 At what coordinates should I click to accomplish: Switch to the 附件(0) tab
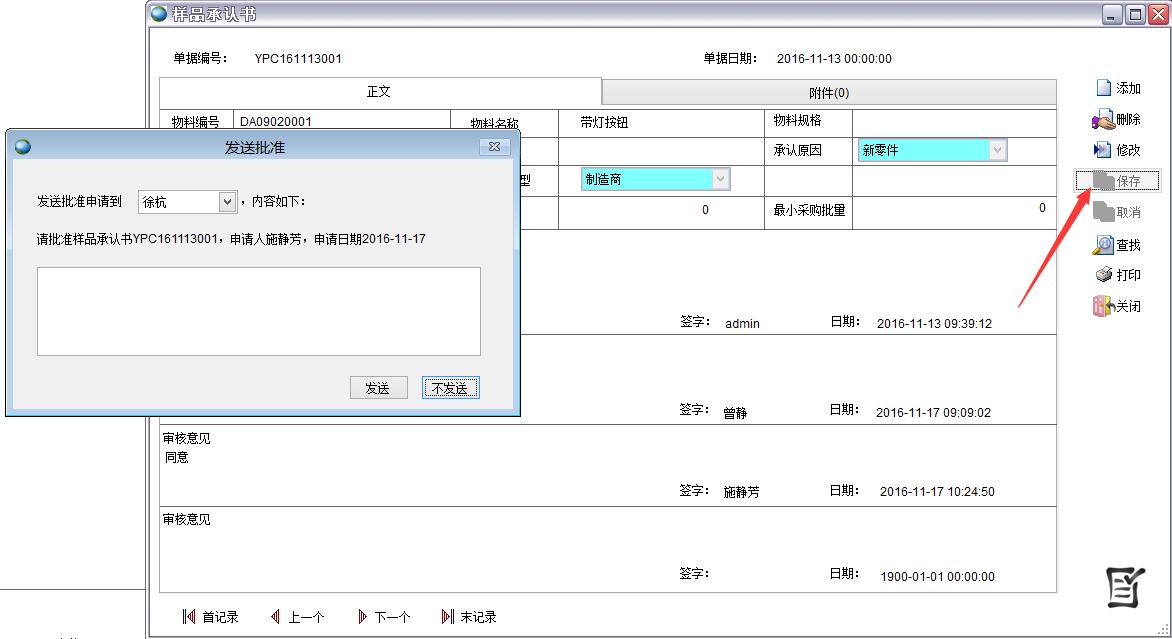click(827, 91)
